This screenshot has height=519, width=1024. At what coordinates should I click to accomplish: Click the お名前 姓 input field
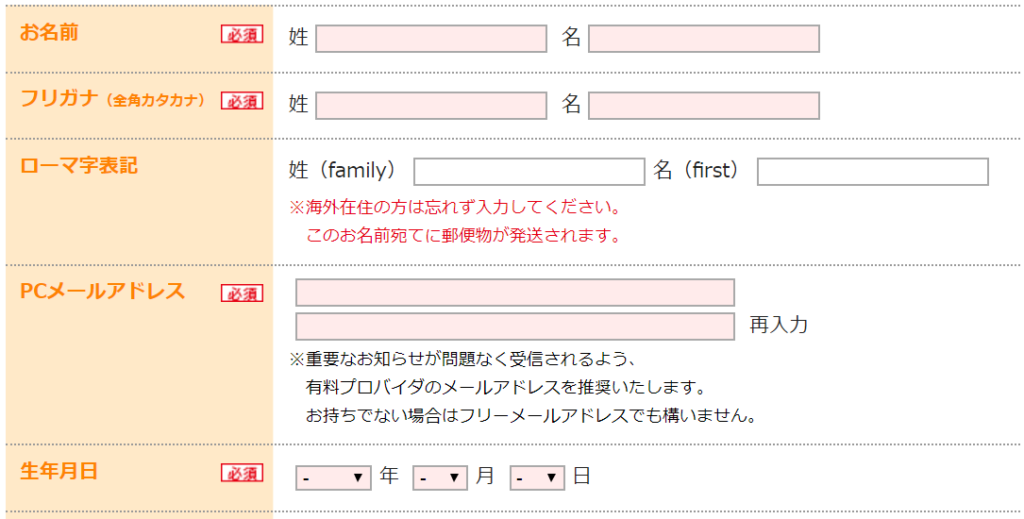[431, 39]
